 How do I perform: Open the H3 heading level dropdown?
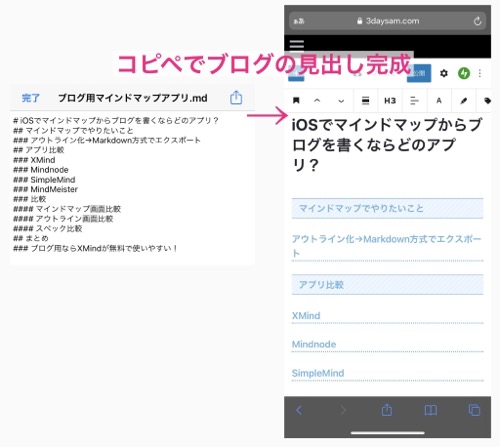[390, 100]
